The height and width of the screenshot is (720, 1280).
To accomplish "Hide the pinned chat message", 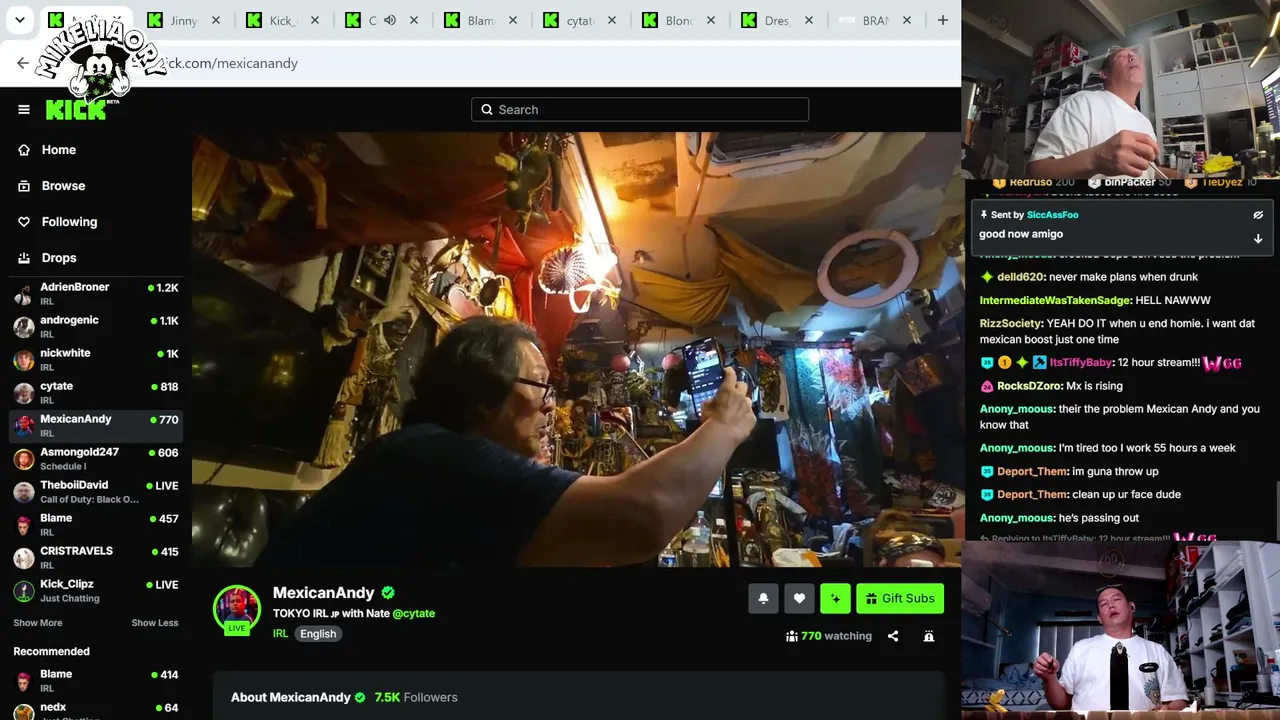I will [1258, 215].
